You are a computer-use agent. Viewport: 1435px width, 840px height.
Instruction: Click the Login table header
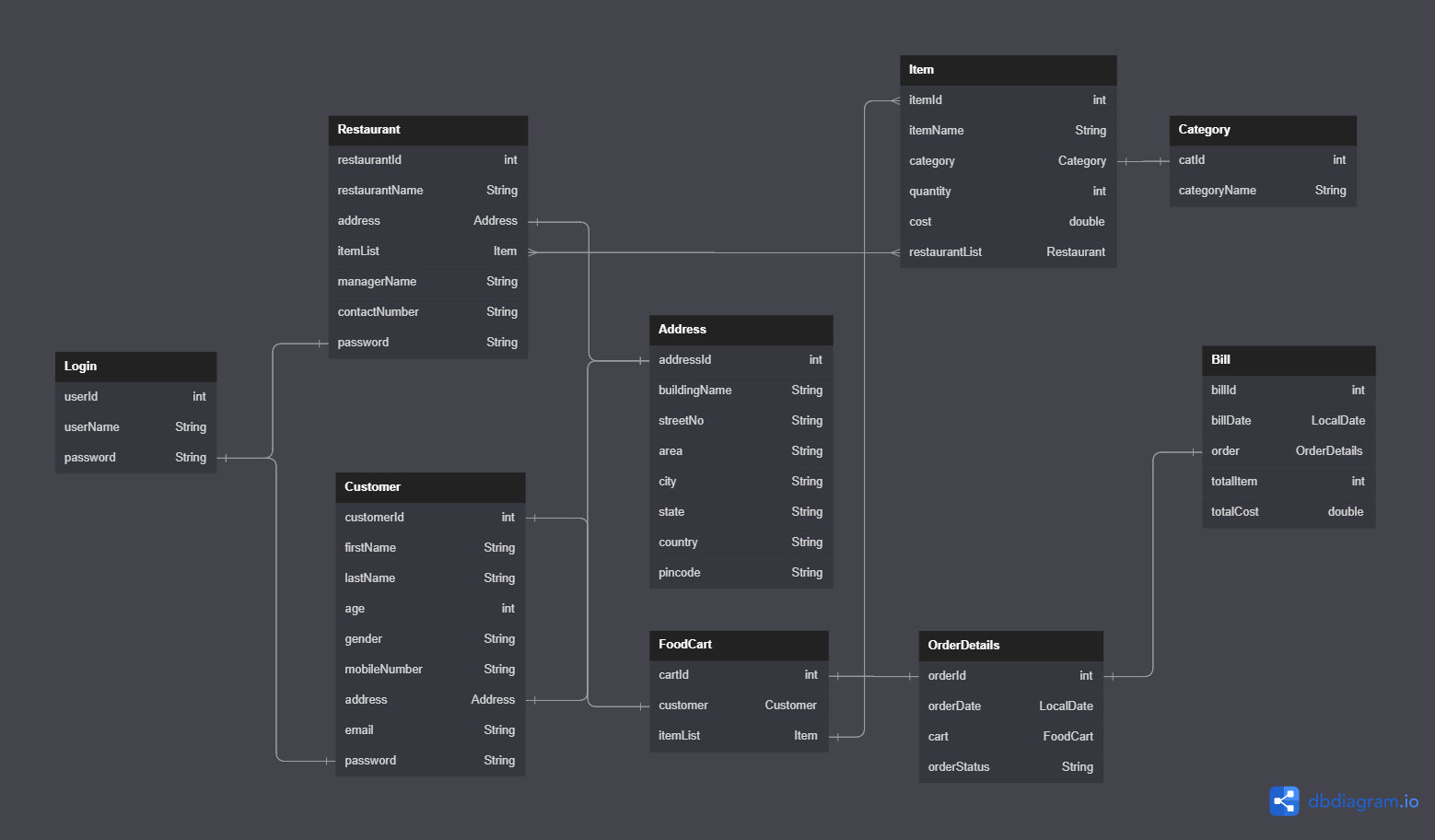[135, 367]
